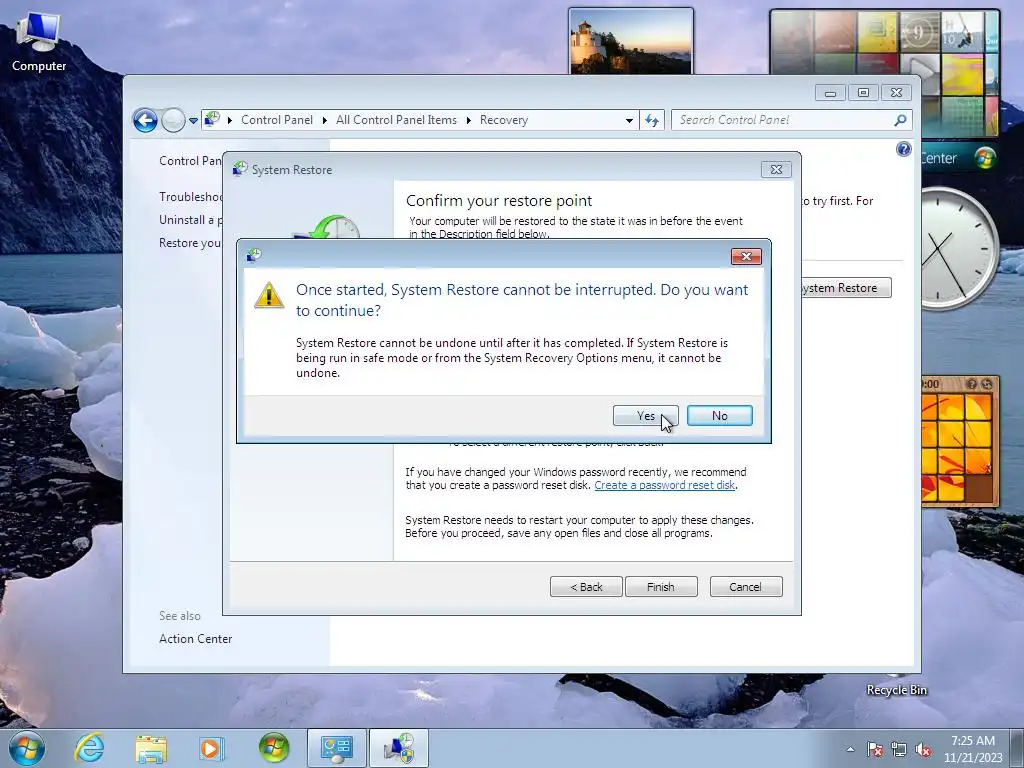The height and width of the screenshot is (768, 1024).
Task: Click Recovery in the address breadcrumb
Action: pos(504,120)
